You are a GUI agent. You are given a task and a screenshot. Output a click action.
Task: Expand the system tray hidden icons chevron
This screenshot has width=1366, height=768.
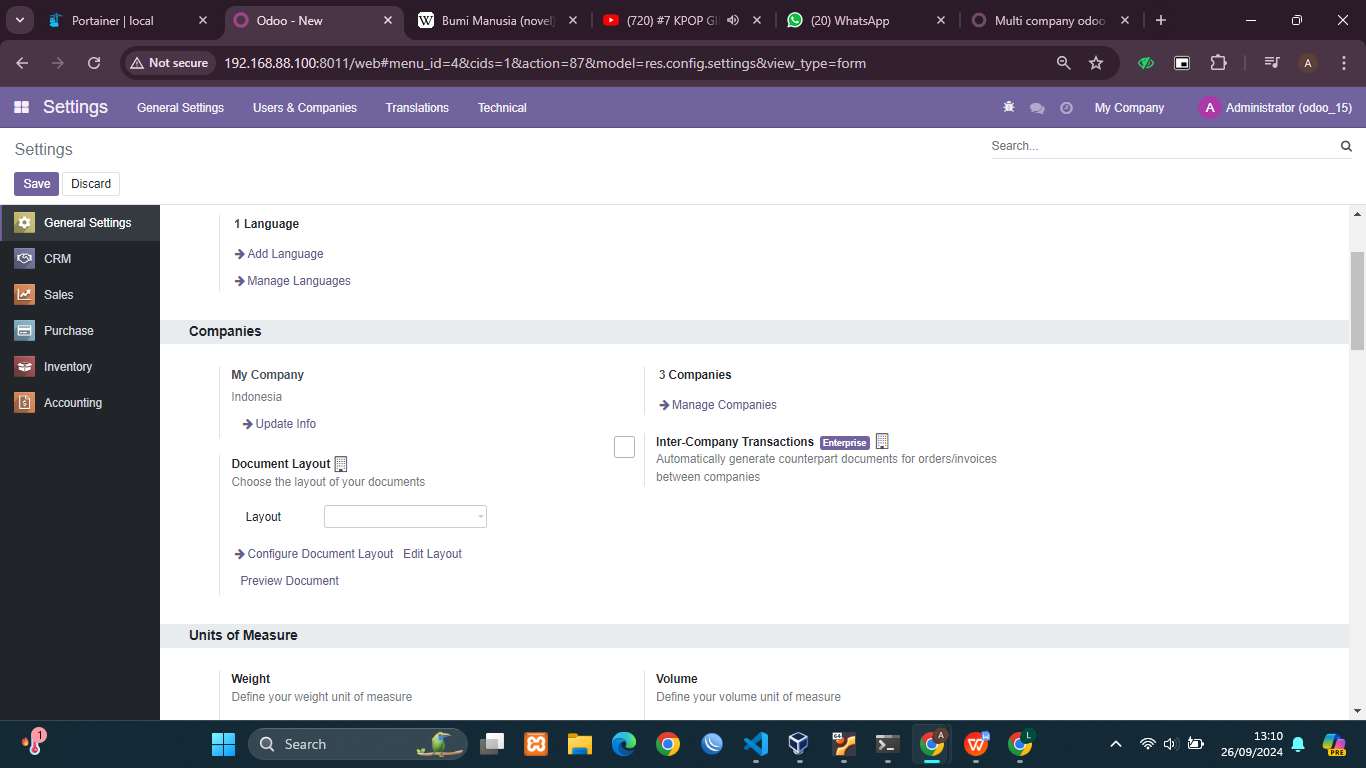click(x=1116, y=744)
